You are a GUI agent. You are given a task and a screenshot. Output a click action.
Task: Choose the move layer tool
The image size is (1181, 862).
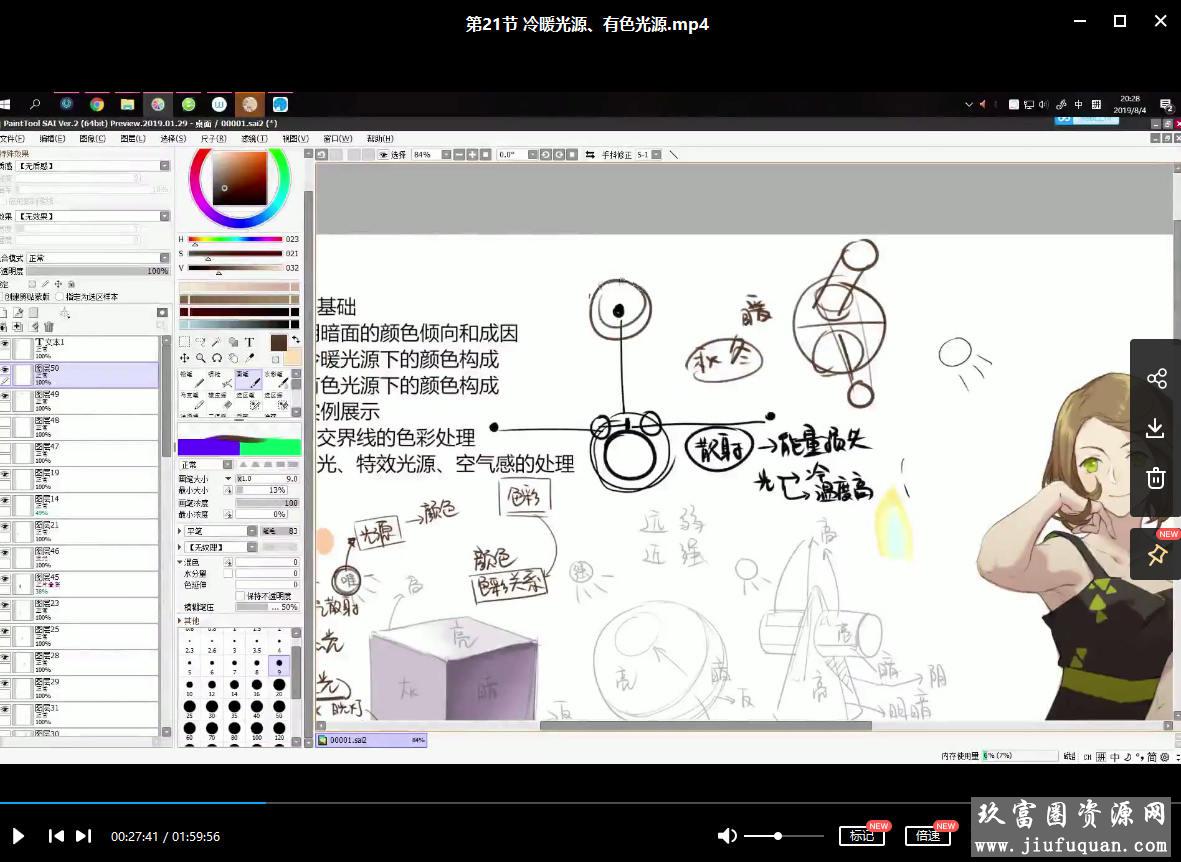185,358
